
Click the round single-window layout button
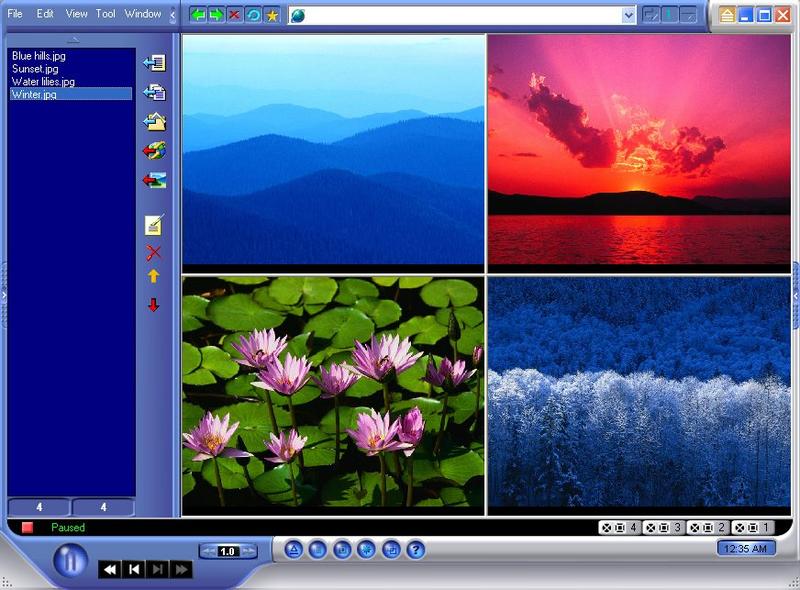pyautogui.click(x=342, y=550)
